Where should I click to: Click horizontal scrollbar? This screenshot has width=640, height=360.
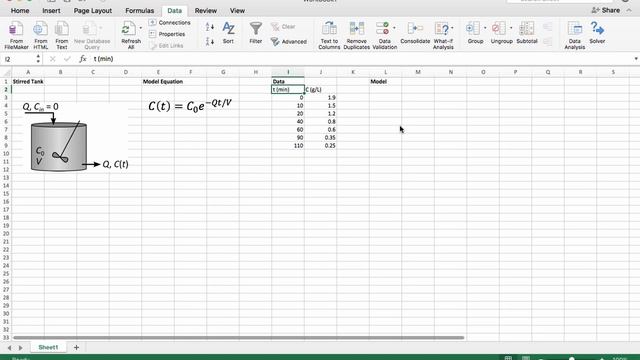coord(238,338)
